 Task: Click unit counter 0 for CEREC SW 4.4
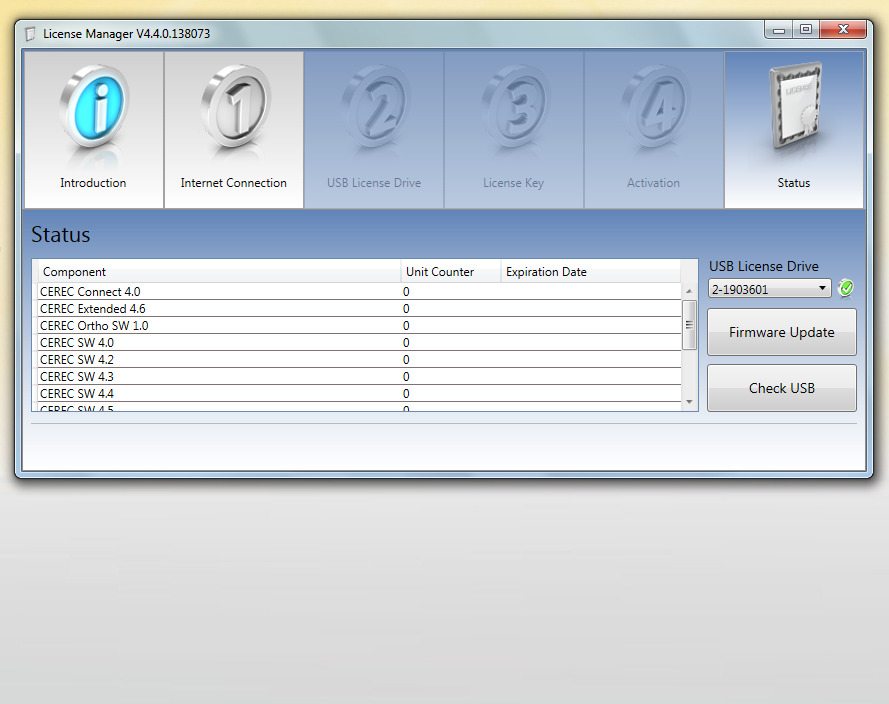[x=406, y=393]
